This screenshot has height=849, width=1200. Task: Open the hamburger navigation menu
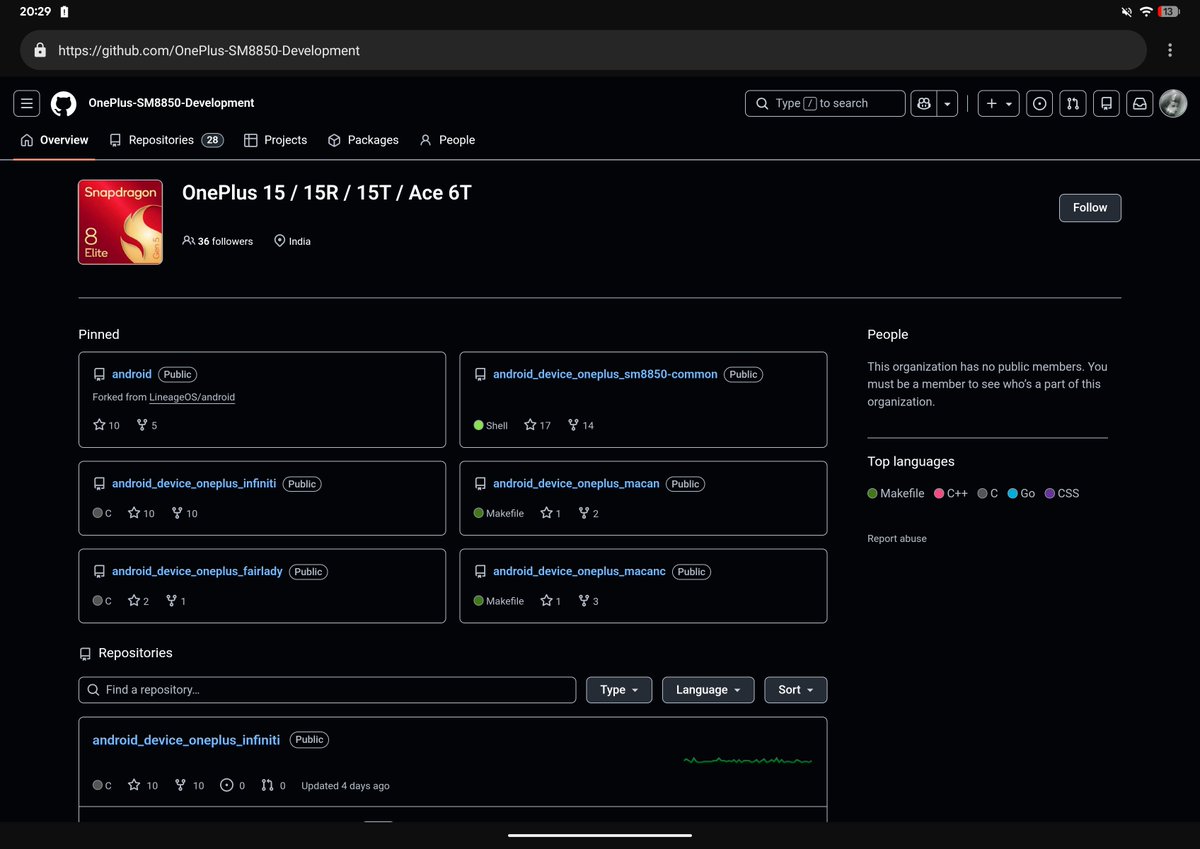tap(27, 103)
